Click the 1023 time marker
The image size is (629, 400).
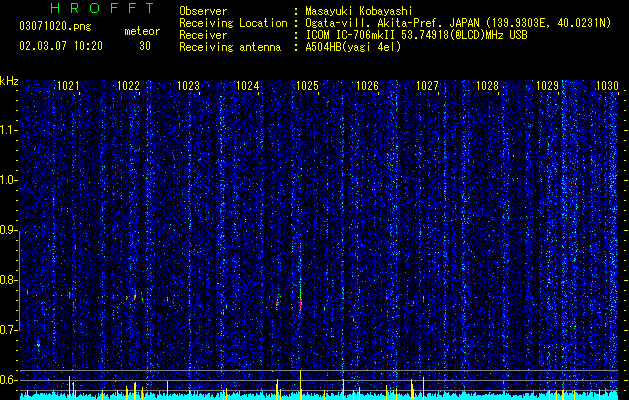click(x=188, y=86)
